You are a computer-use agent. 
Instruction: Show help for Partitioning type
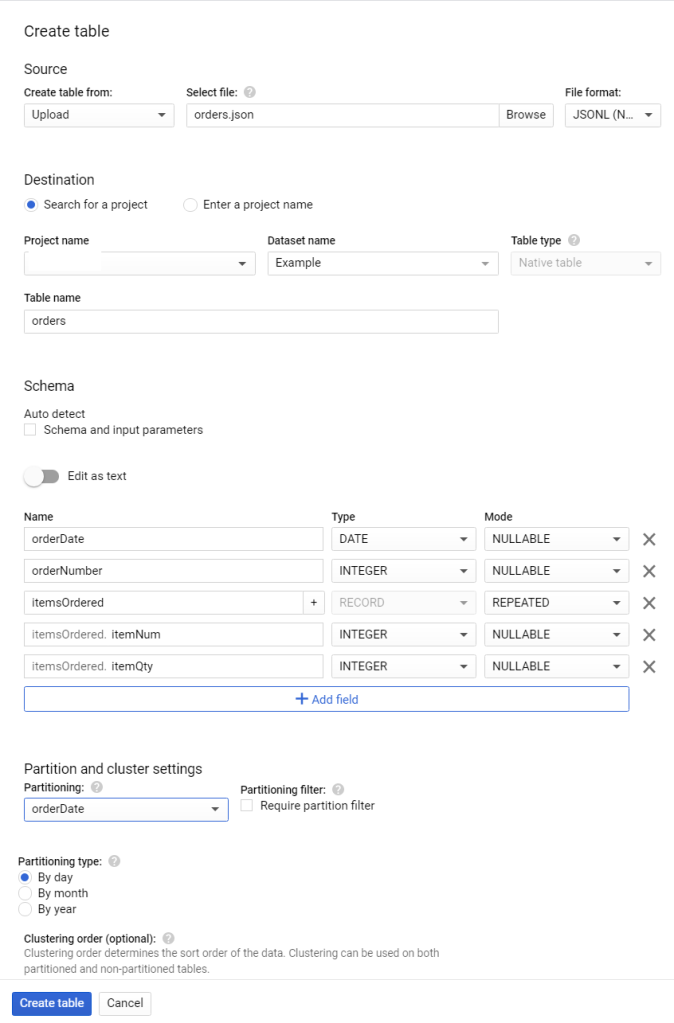point(114,861)
